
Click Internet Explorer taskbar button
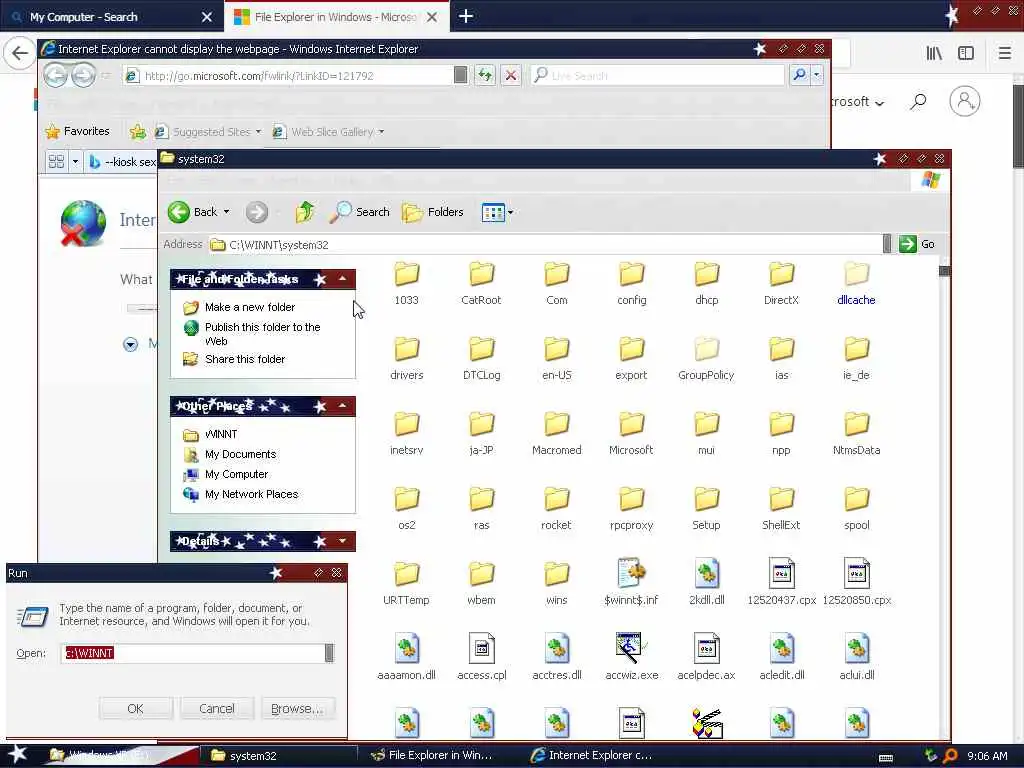pos(601,756)
